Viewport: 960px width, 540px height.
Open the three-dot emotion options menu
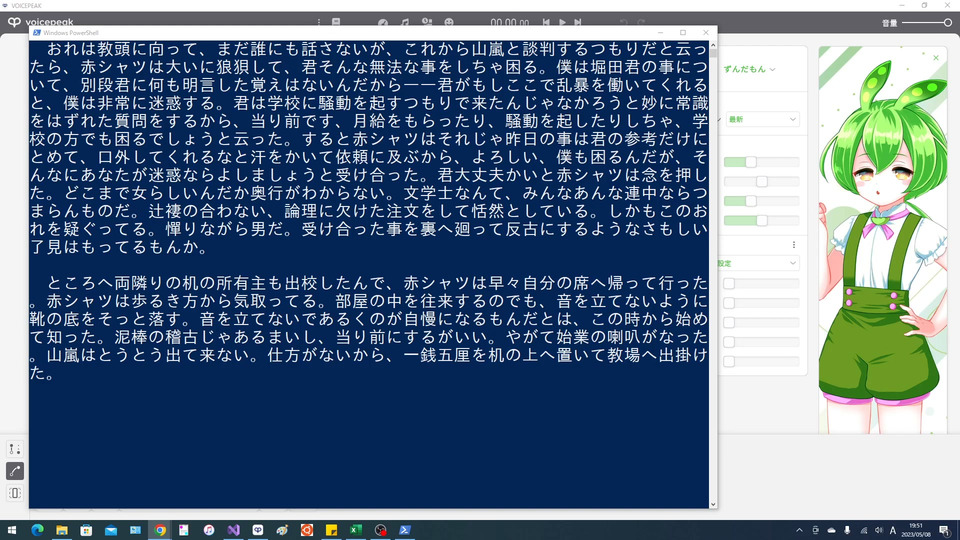[794, 244]
